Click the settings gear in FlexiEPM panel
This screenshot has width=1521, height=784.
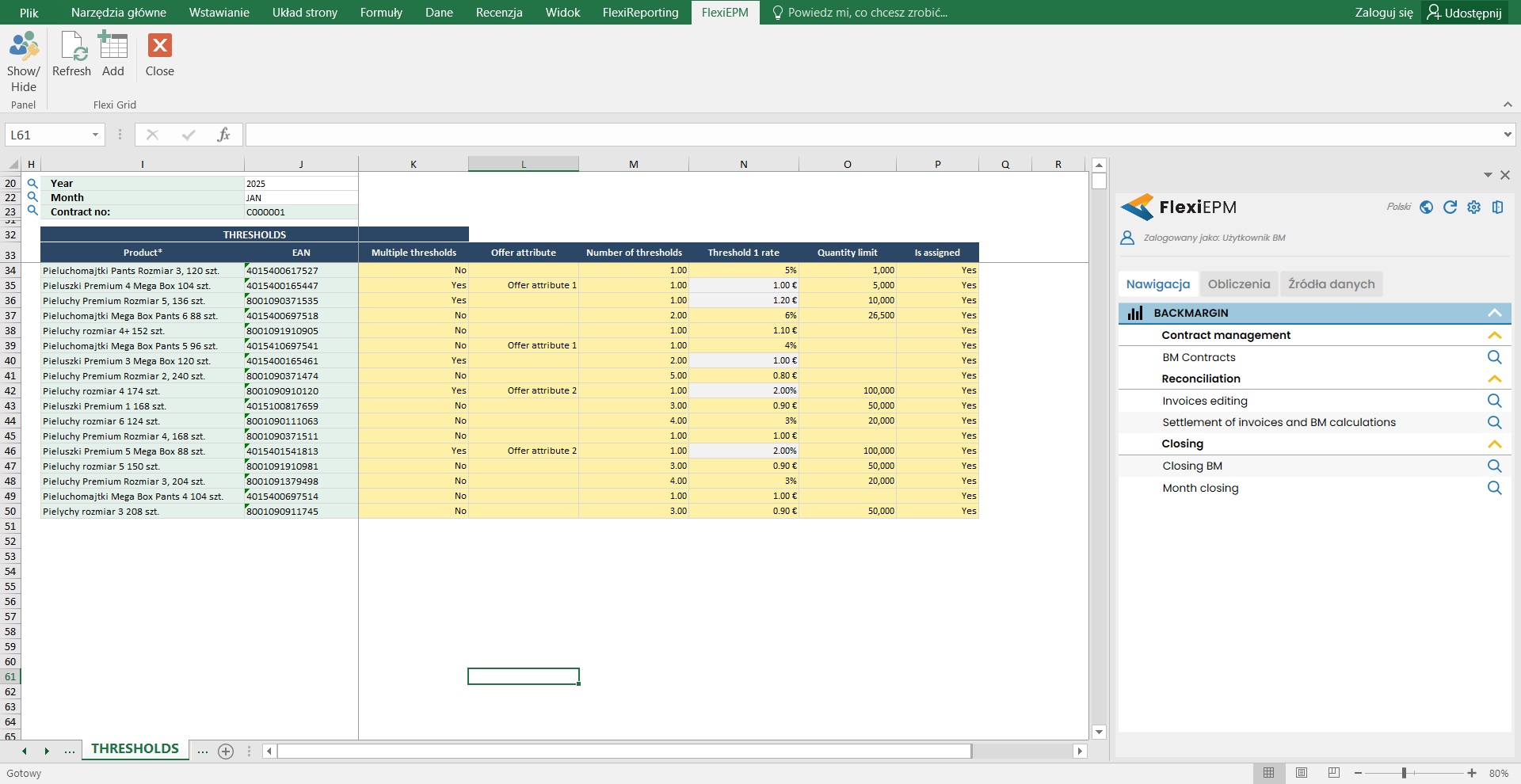[1473, 207]
